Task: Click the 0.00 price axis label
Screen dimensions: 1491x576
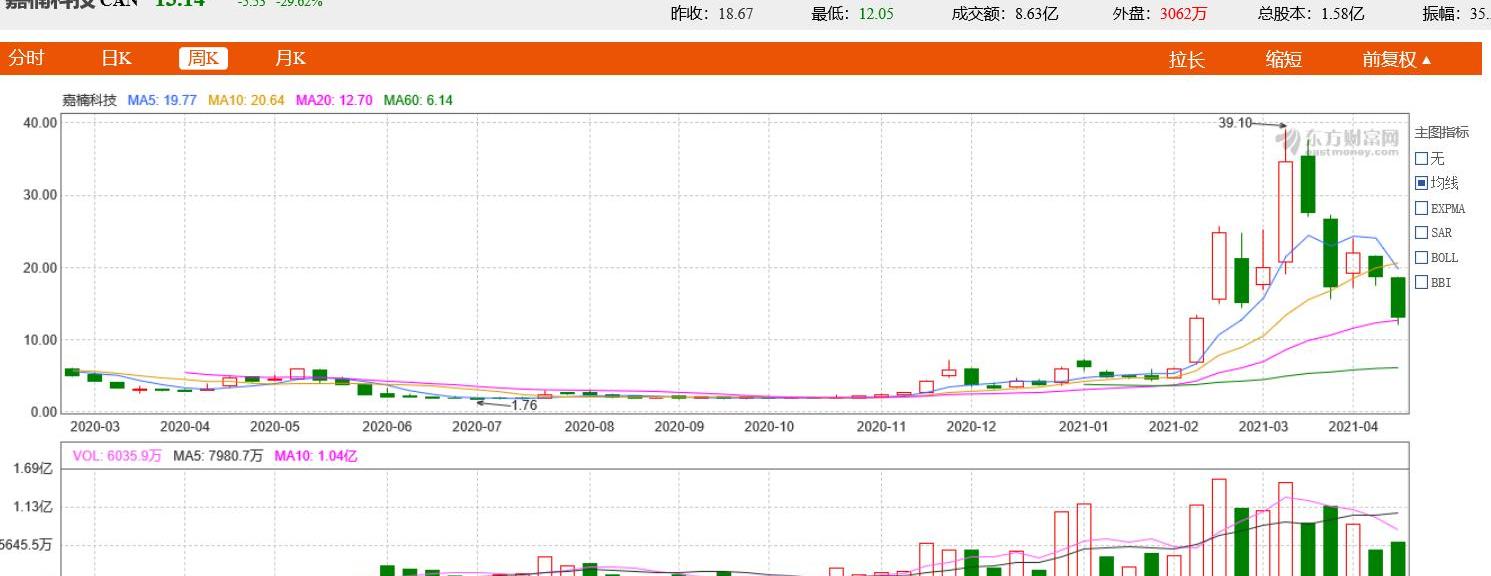Action: [x=44, y=412]
